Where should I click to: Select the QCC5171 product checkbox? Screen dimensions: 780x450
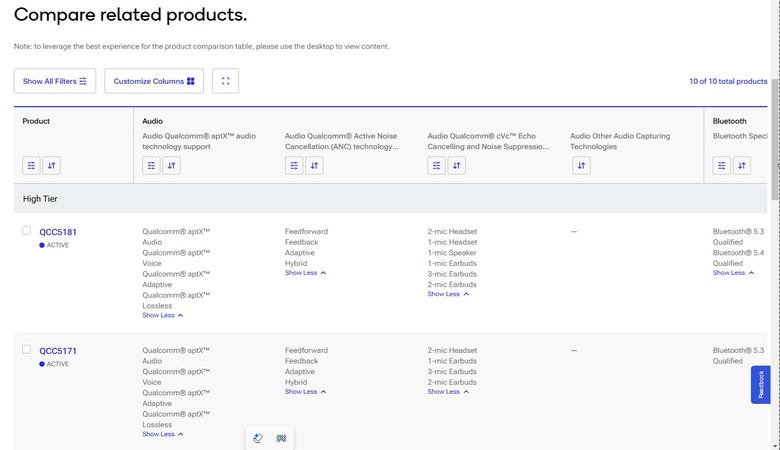[x=26, y=349]
